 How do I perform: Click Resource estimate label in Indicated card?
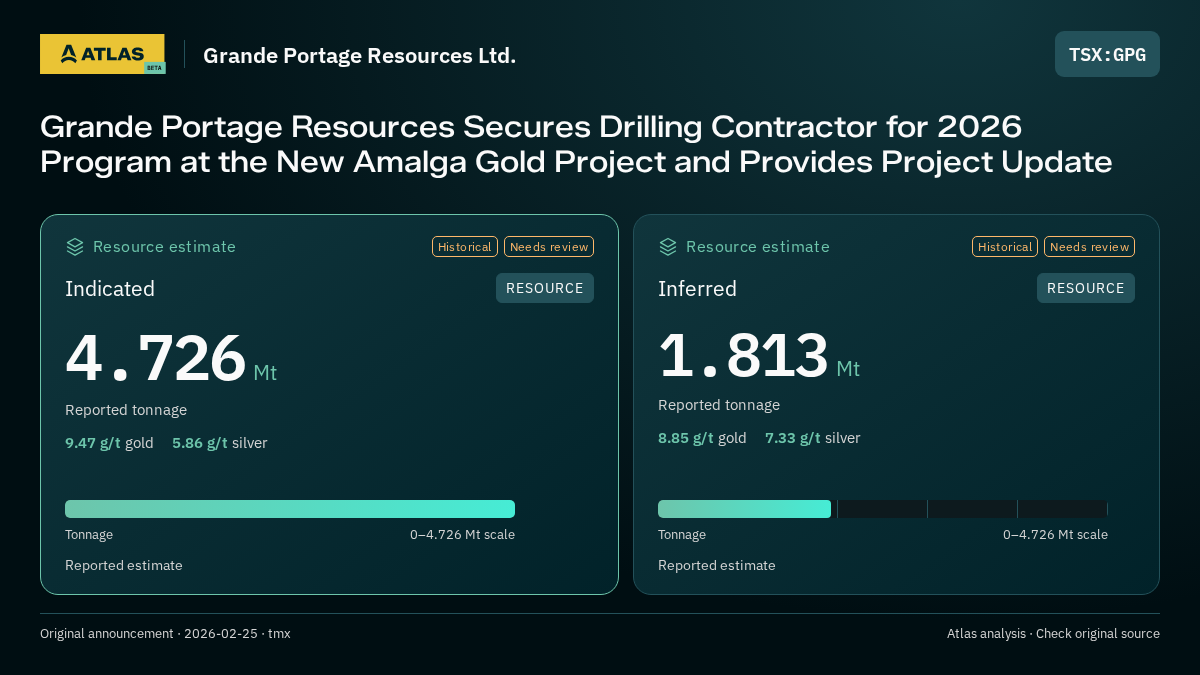pos(164,247)
